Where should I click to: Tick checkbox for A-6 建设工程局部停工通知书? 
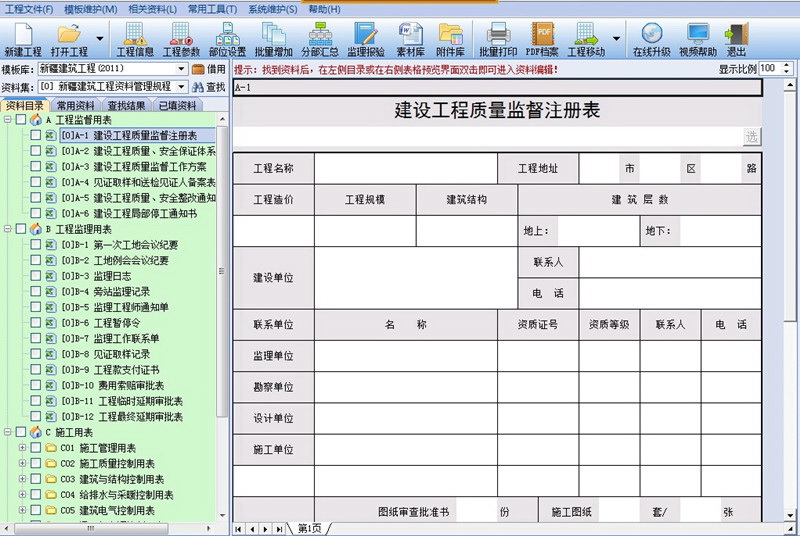click(35, 213)
